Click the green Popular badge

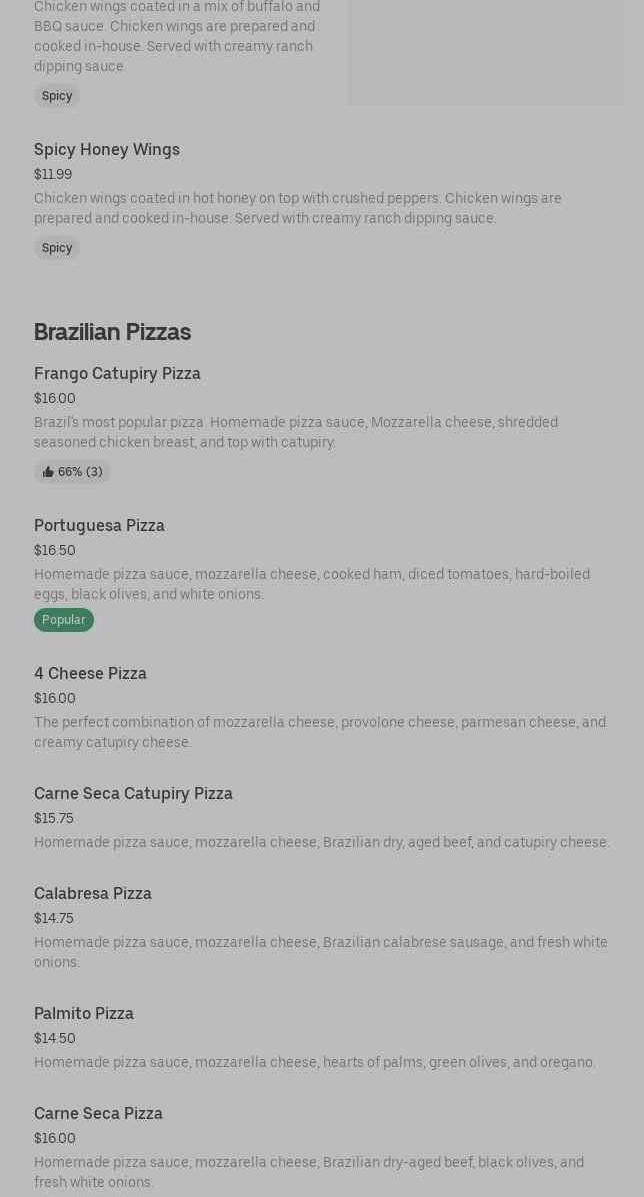tap(64, 620)
